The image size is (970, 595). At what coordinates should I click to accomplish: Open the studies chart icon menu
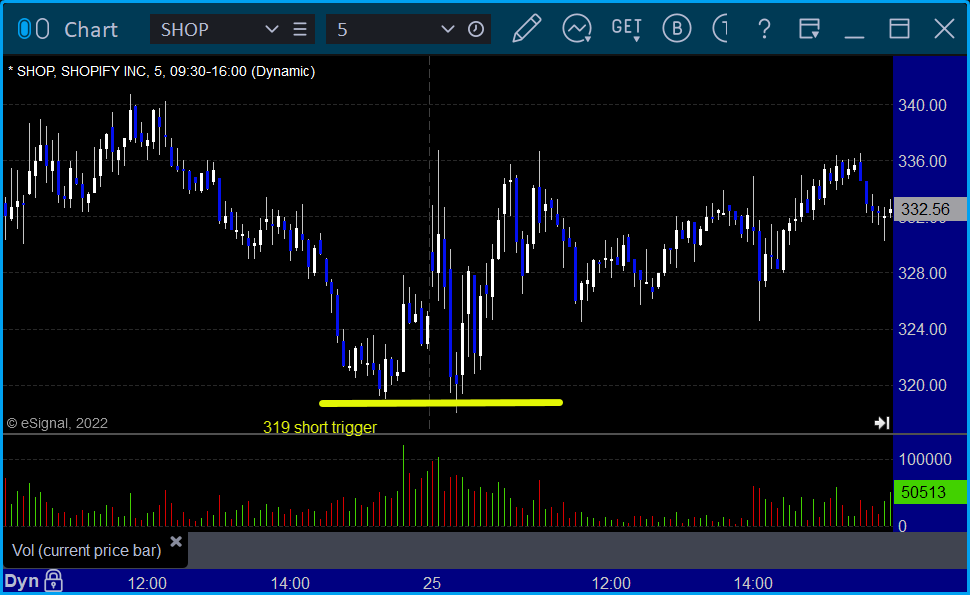tap(577, 29)
